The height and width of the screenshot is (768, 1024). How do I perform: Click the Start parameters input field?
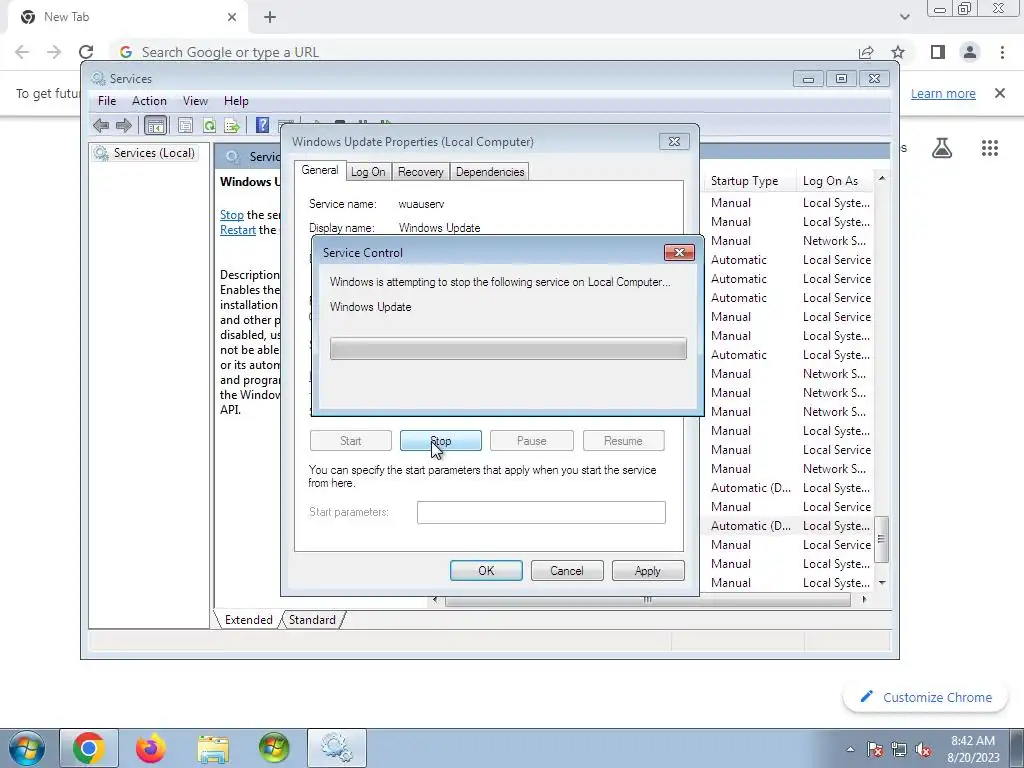pyautogui.click(x=541, y=513)
